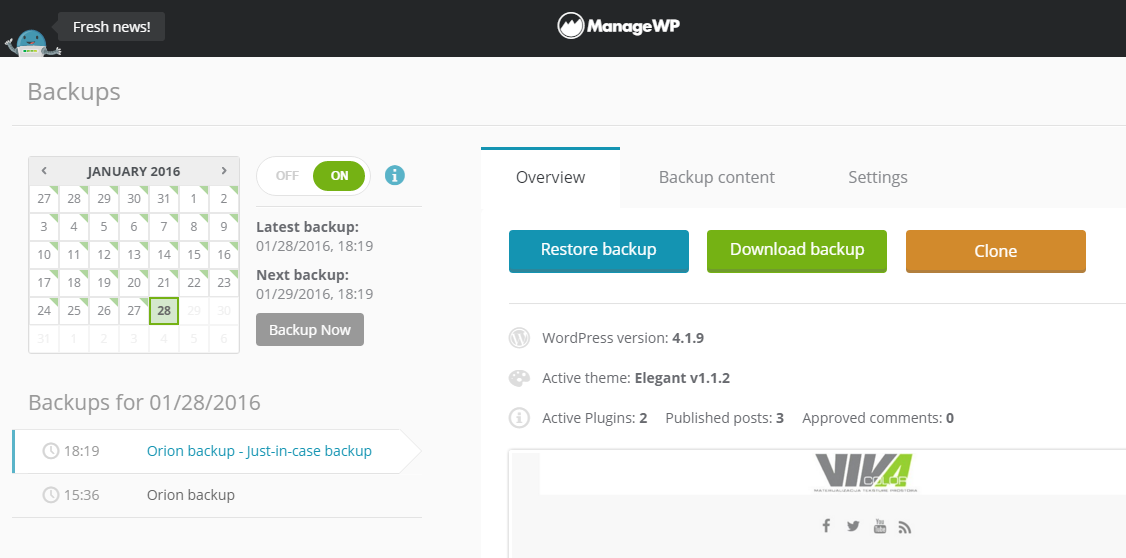Click the orange Clone button
Viewport: 1126px width, 558px height.
tap(995, 252)
